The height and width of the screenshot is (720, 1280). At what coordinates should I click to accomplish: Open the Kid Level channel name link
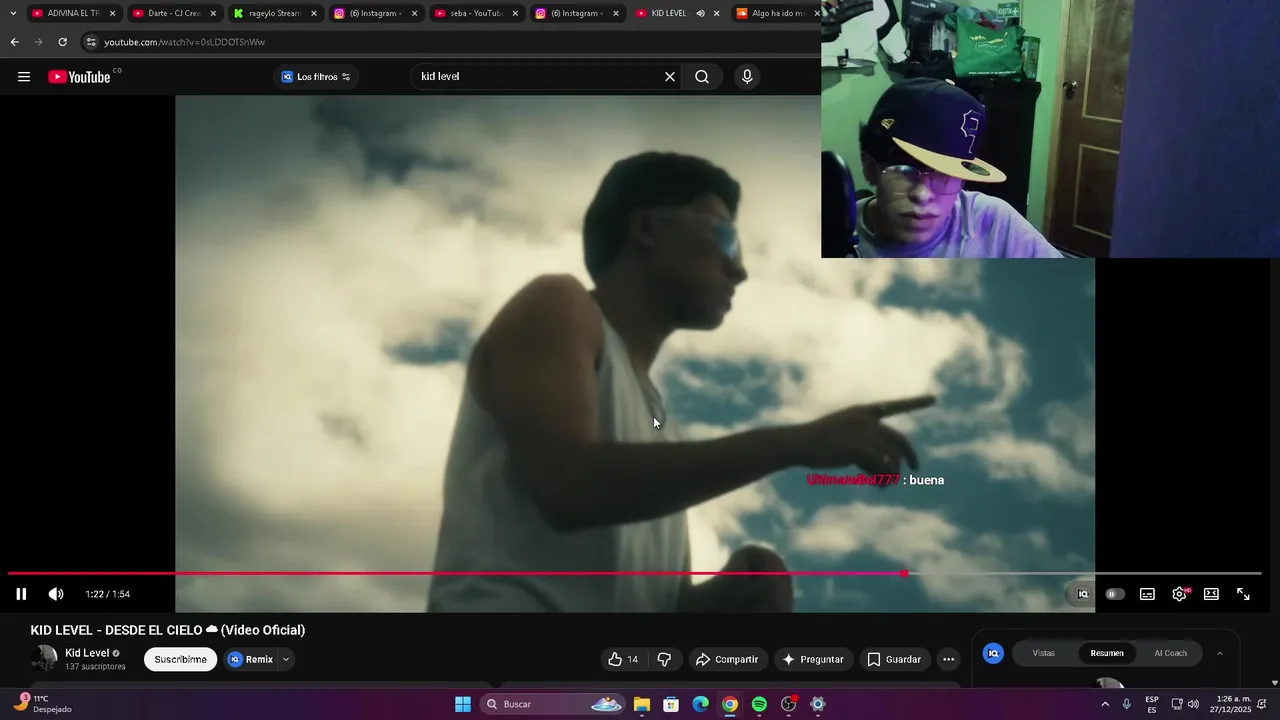87,653
